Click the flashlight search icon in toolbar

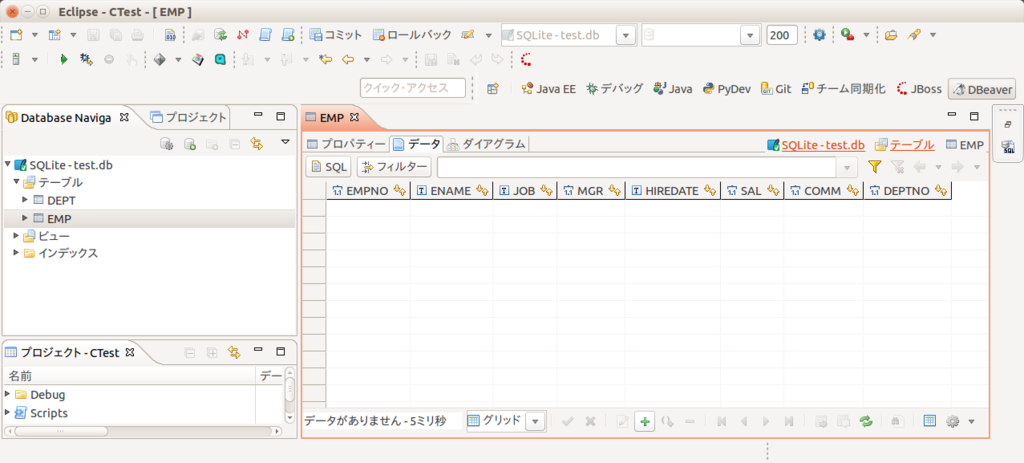coord(914,35)
